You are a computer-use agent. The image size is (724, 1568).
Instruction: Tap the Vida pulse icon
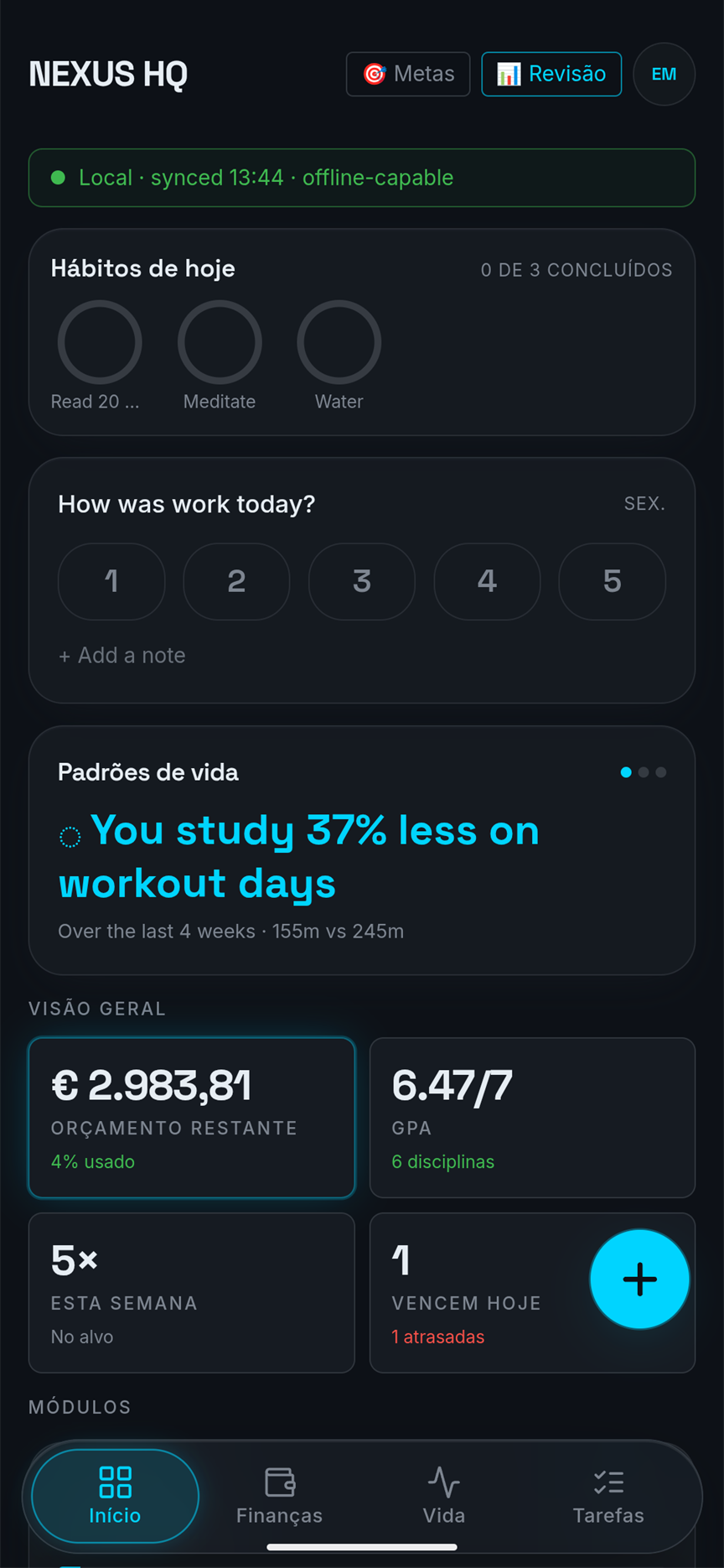point(444,1482)
